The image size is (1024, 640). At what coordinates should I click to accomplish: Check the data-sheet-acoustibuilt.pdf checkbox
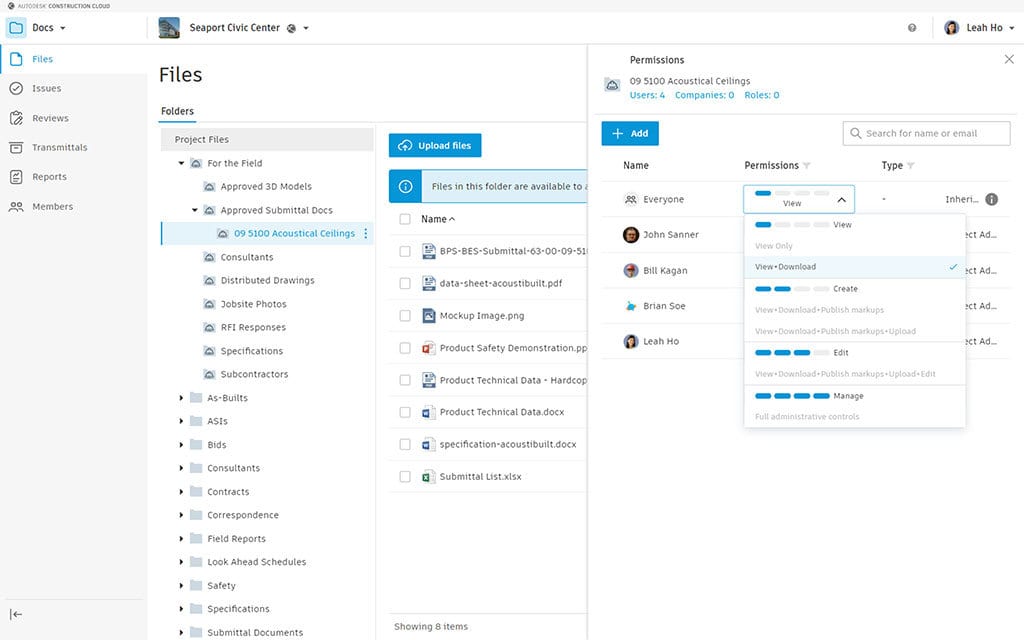click(405, 283)
